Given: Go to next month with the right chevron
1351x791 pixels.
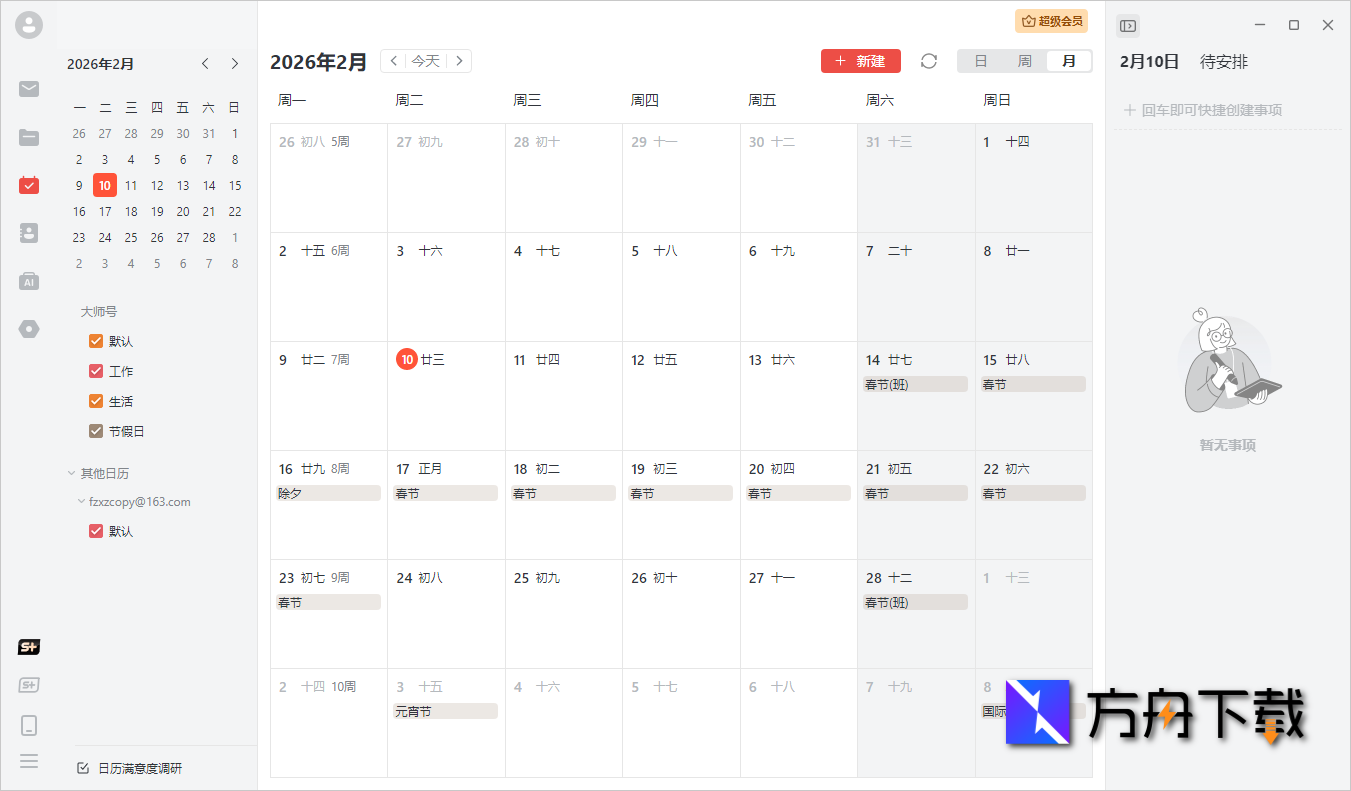Looking at the screenshot, I should pos(234,63).
